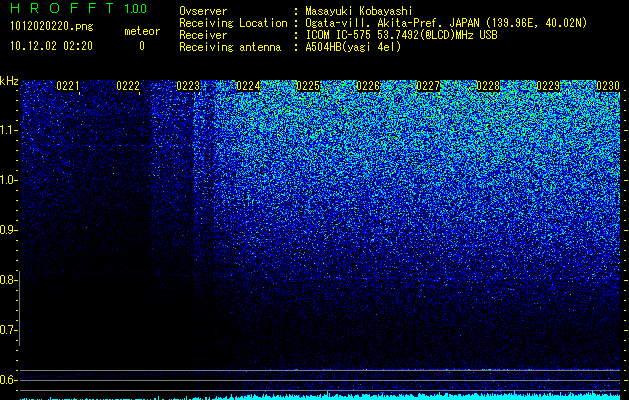The image size is (629, 400).
Task: Click the 0.7 kHz frequency label
Action: pos(7,330)
